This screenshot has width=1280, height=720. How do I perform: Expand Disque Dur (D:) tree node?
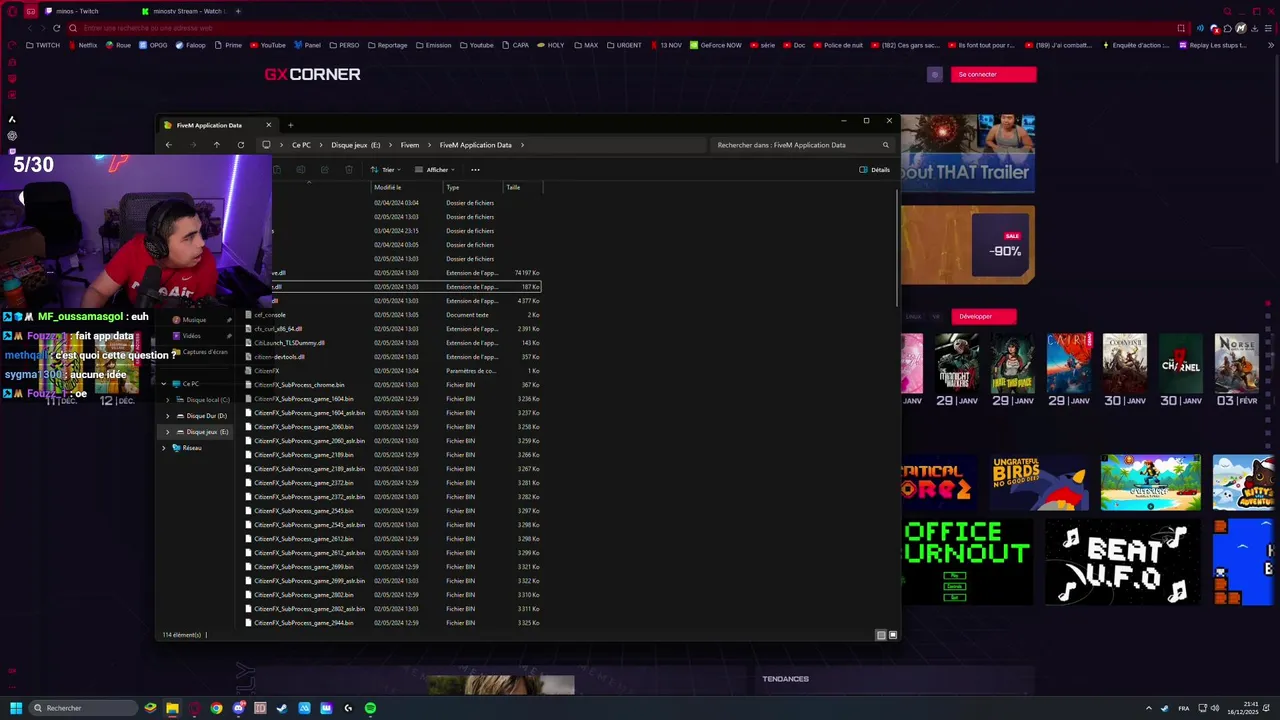168,416
